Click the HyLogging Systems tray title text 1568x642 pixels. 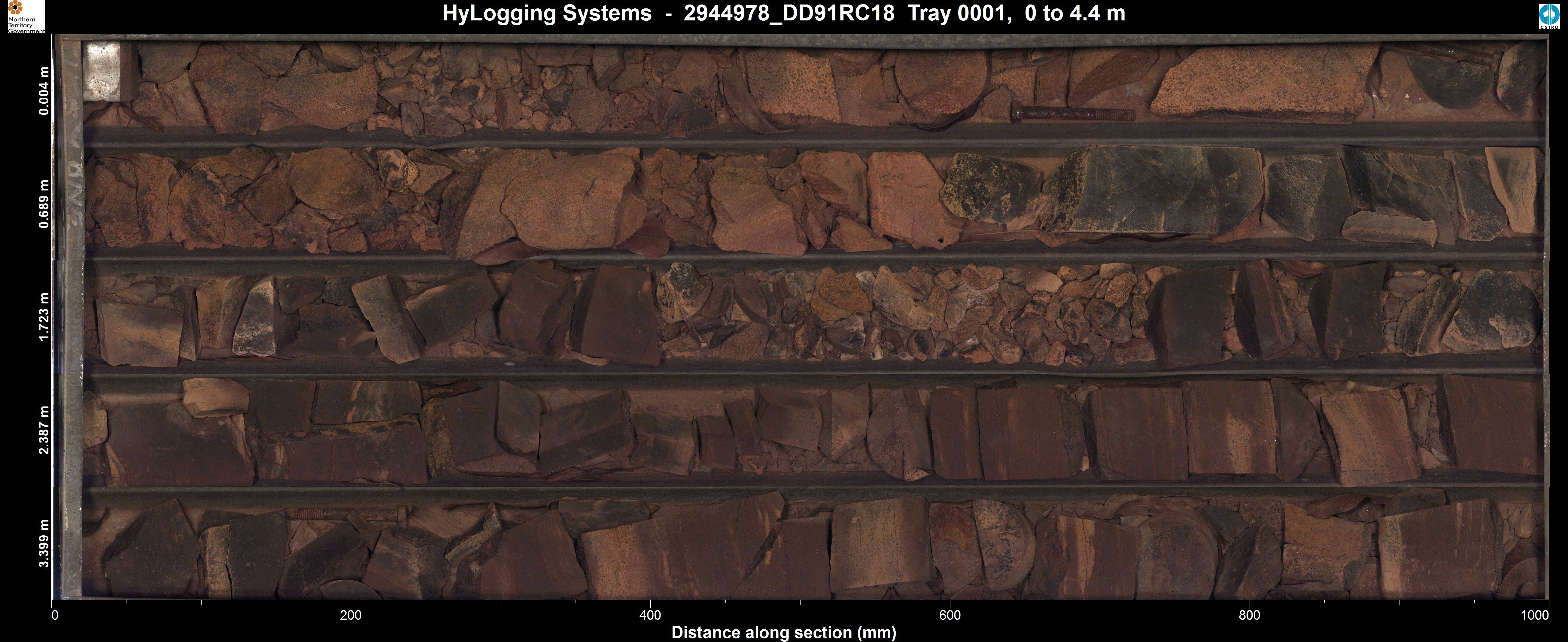(x=783, y=14)
